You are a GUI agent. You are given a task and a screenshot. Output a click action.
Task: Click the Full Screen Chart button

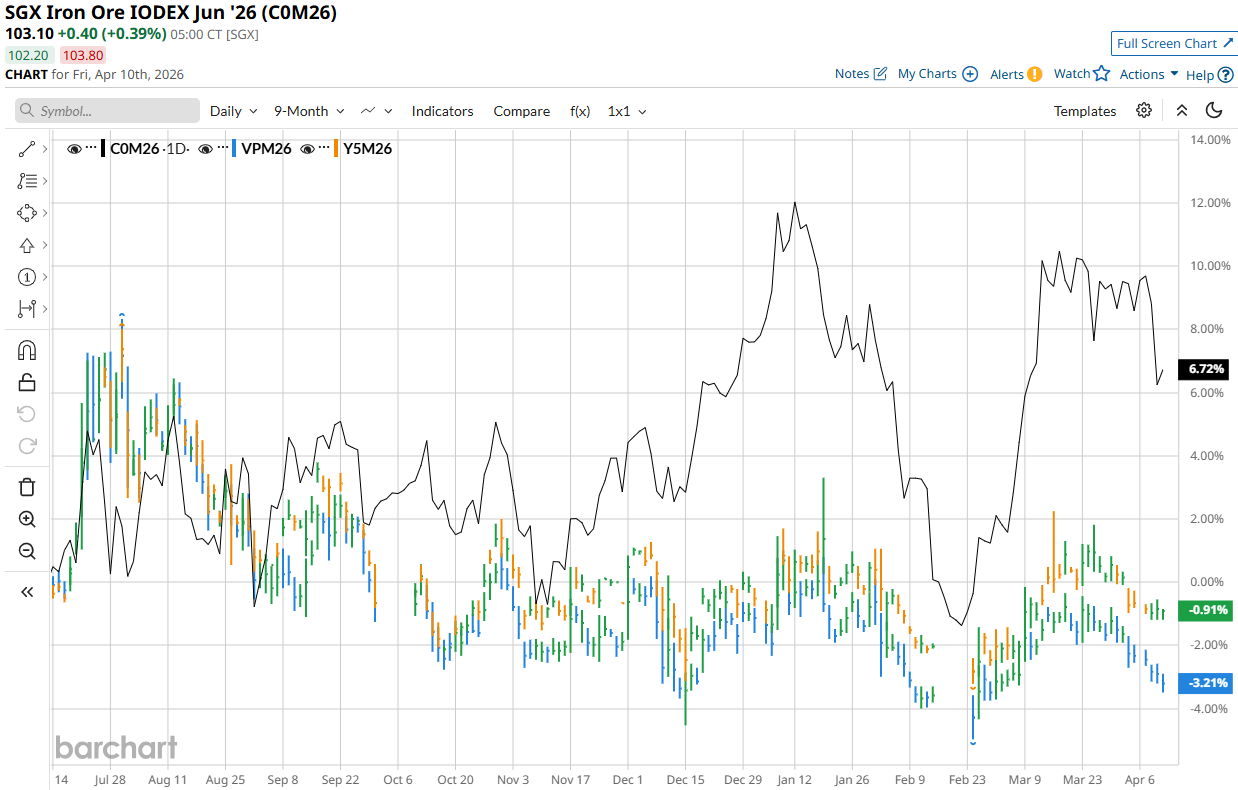pyautogui.click(x=1175, y=43)
